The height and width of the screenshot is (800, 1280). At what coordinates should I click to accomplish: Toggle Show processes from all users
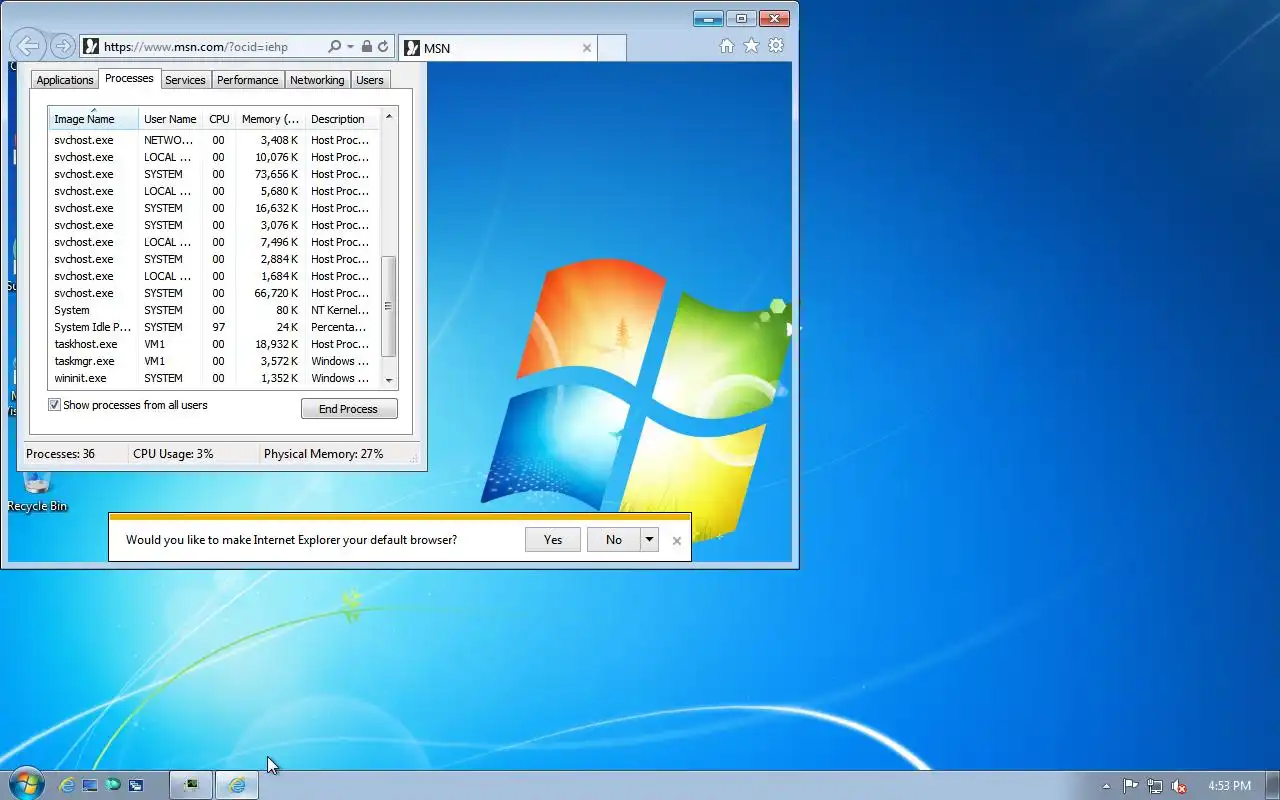coord(55,405)
